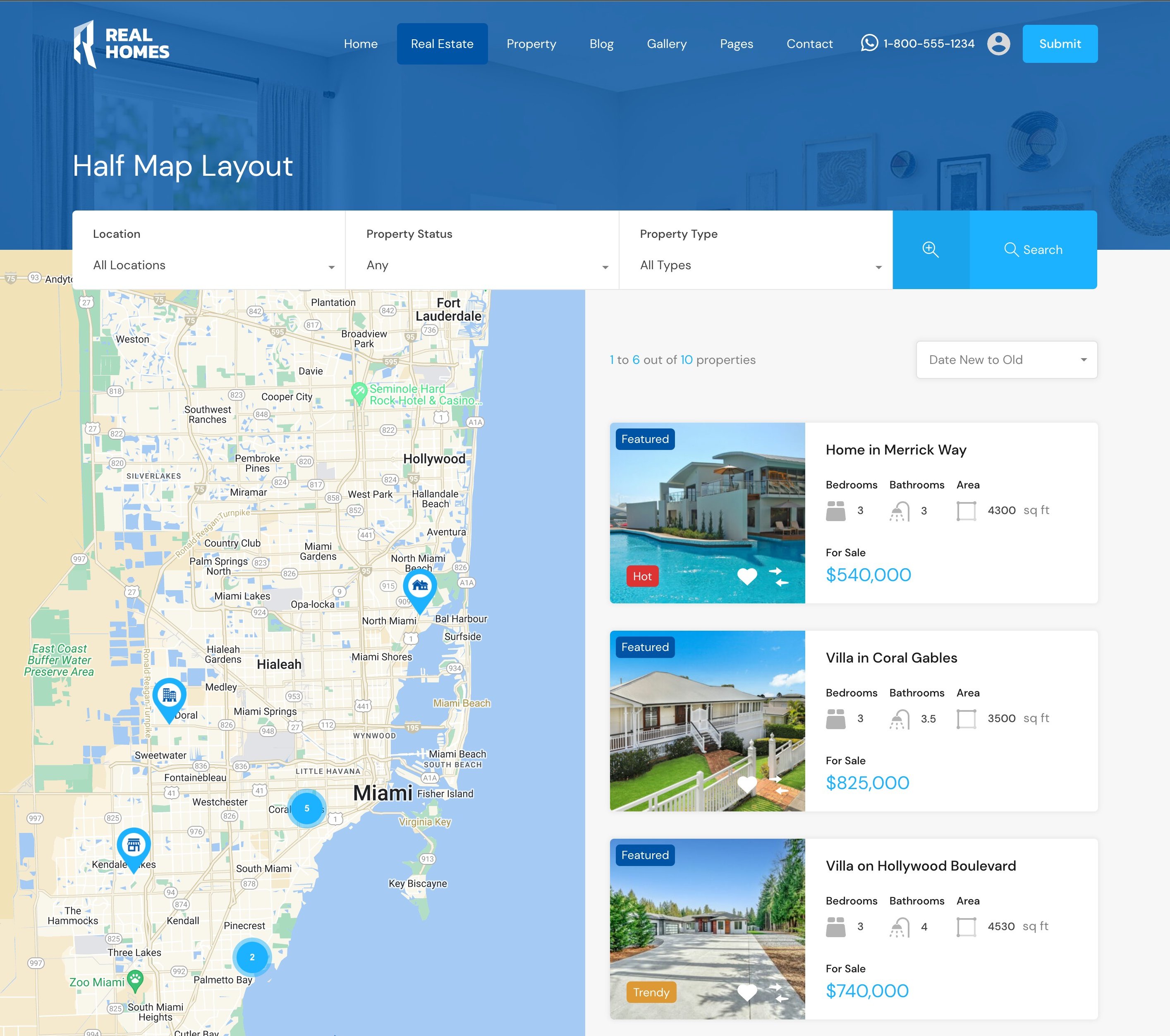The image size is (1170, 1036).
Task: Open the Property menu item
Action: click(531, 44)
